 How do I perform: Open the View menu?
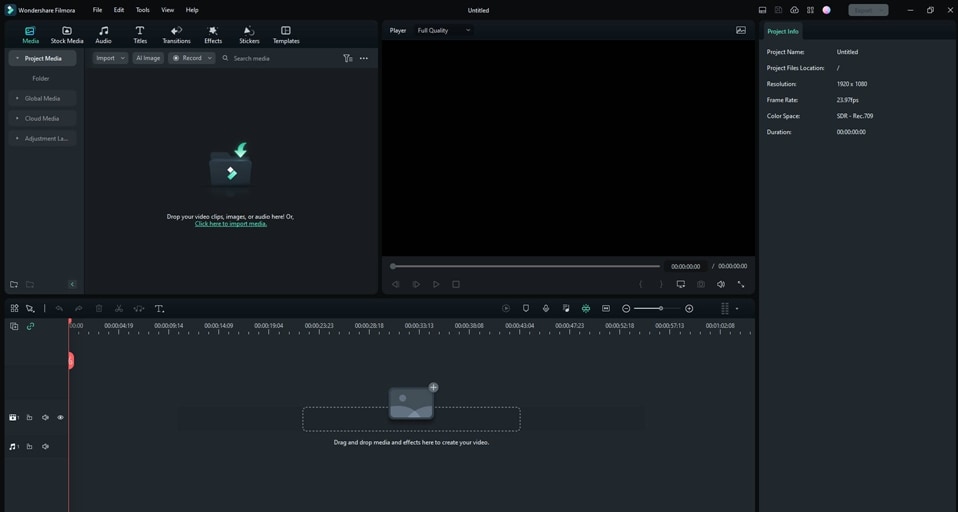point(167,10)
